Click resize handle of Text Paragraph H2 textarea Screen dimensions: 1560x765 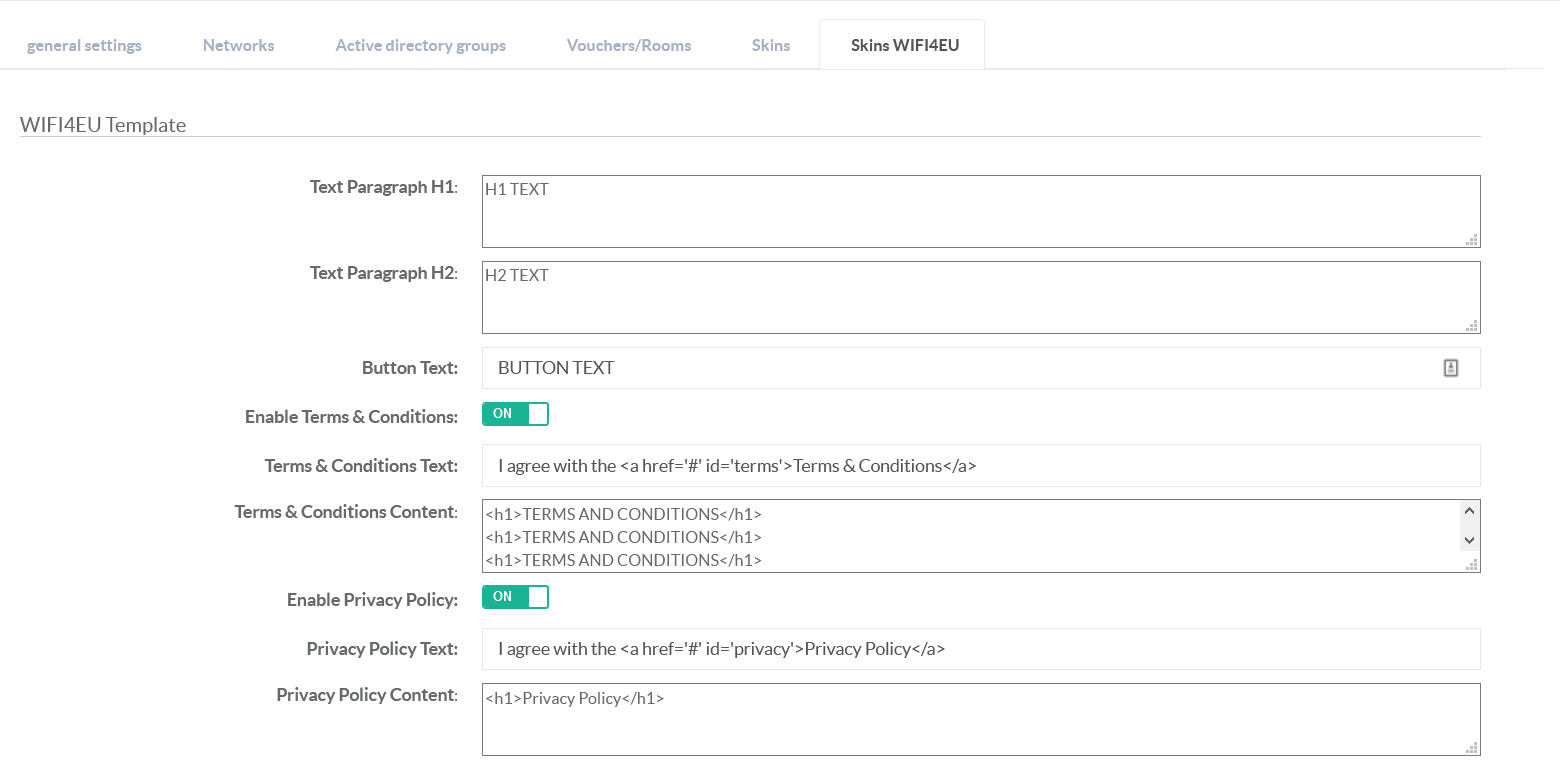(1471, 325)
